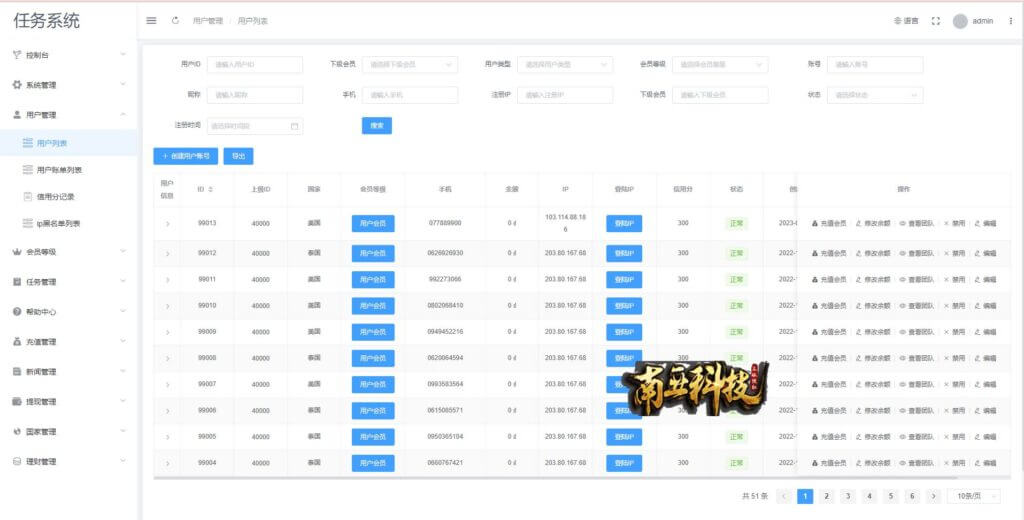Click the crown icon for 会员等级

coord(17,252)
